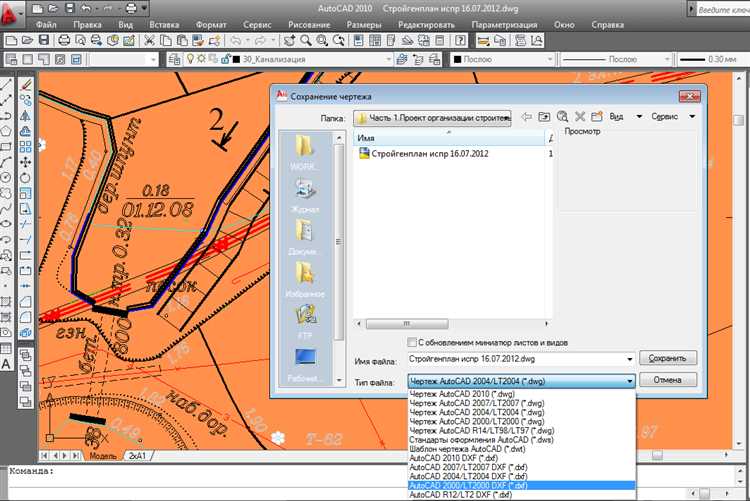Image resolution: width=750 pixels, height=501 pixels.
Task: Open the 'Папка' folder path dropdown
Action: click(432, 118)
